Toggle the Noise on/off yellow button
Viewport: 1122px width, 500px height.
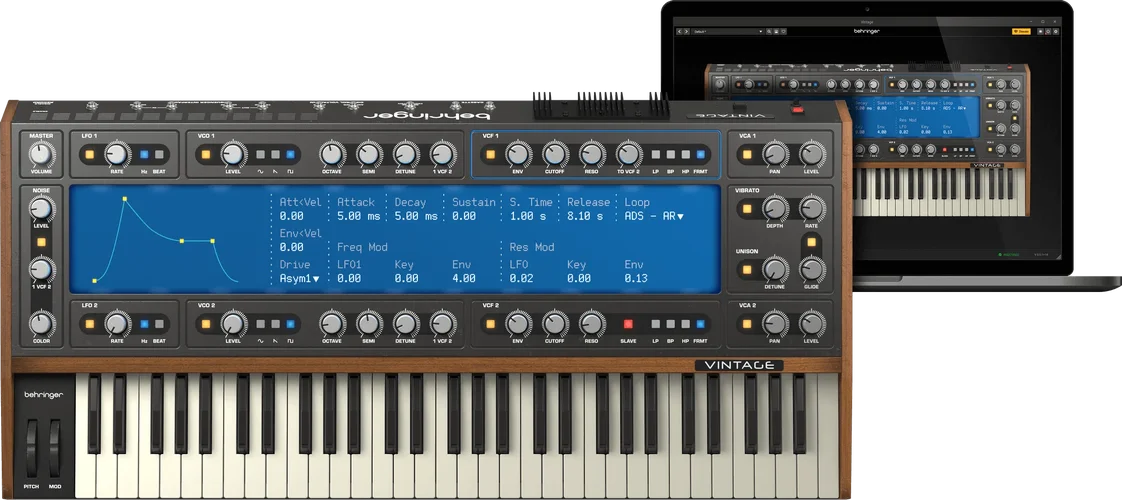(x=41, y=242)
